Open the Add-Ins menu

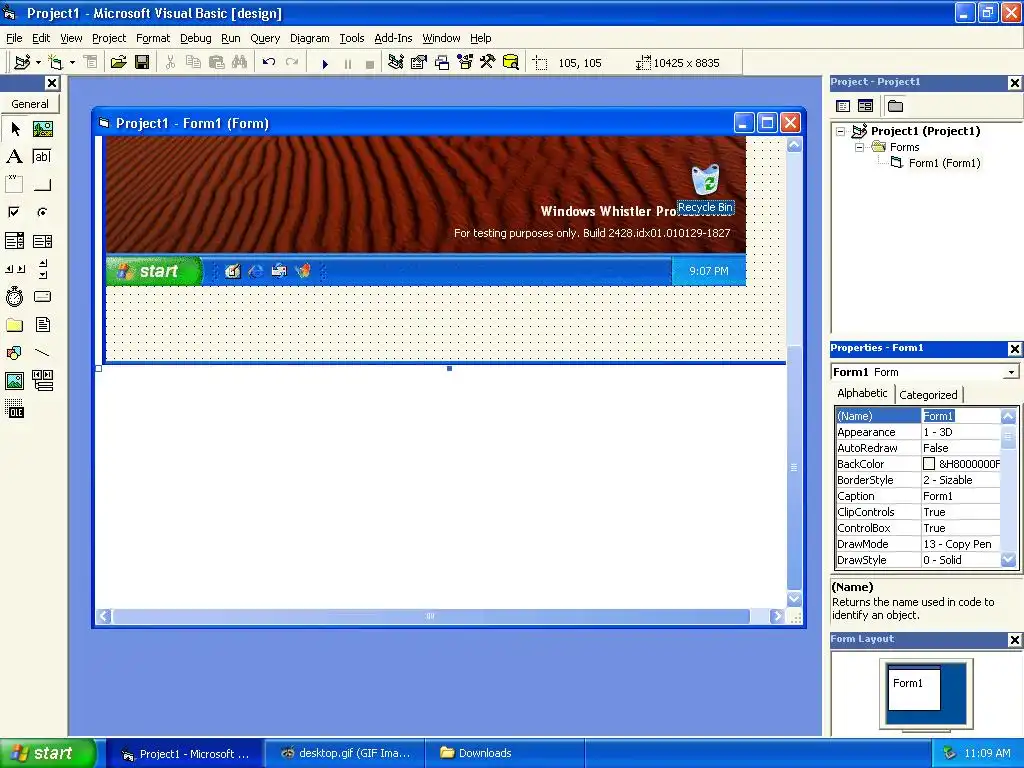point(393,38)
